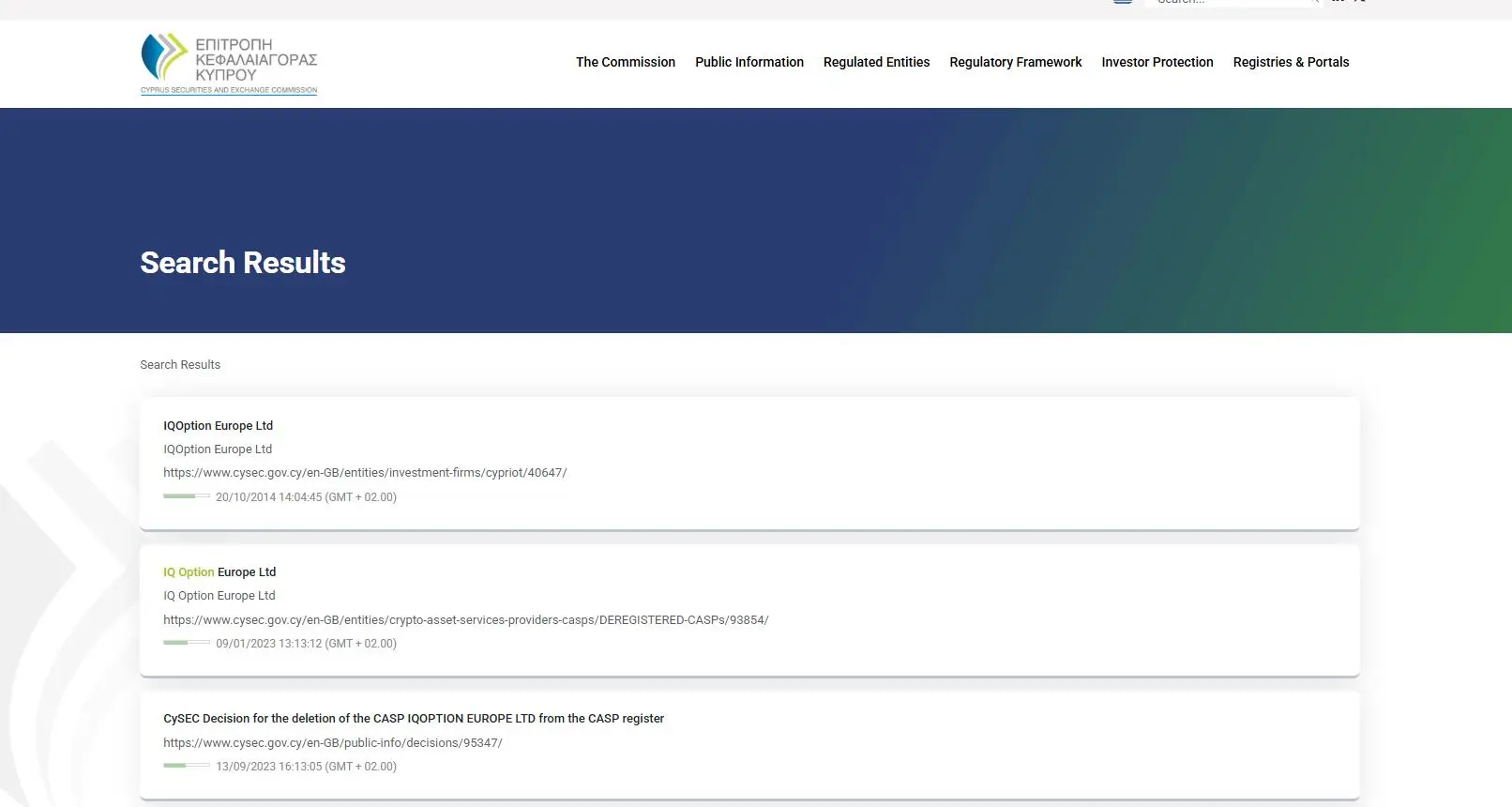
Task: Open the Investor Protection menu
Action: click(x=1157, y=62)
